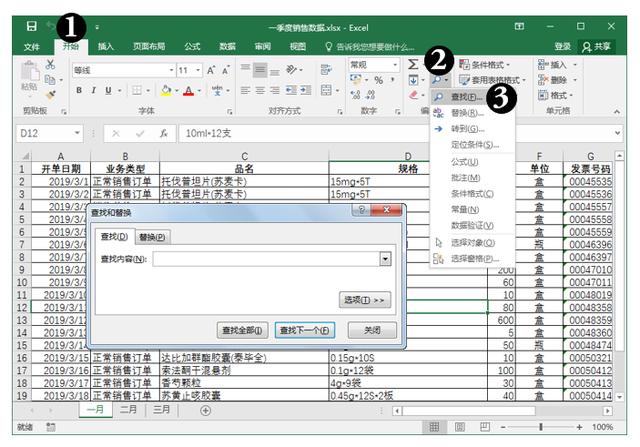Viewport: 640px width, 447px height.
Task: Click the Paste clipboard icon
Action: (29, 71)
